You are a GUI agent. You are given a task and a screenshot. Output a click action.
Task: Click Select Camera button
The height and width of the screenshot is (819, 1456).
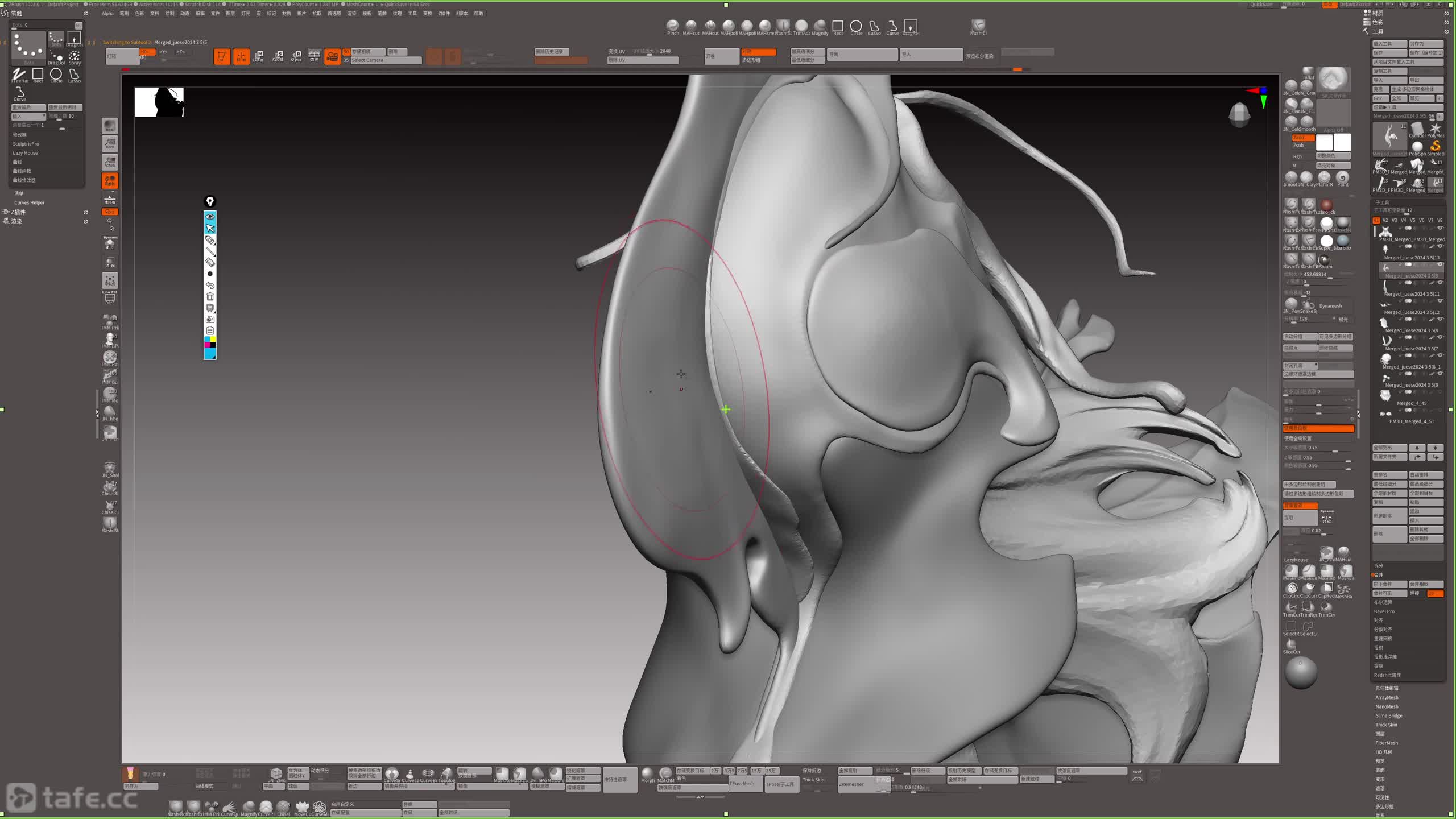click(386, 60)
